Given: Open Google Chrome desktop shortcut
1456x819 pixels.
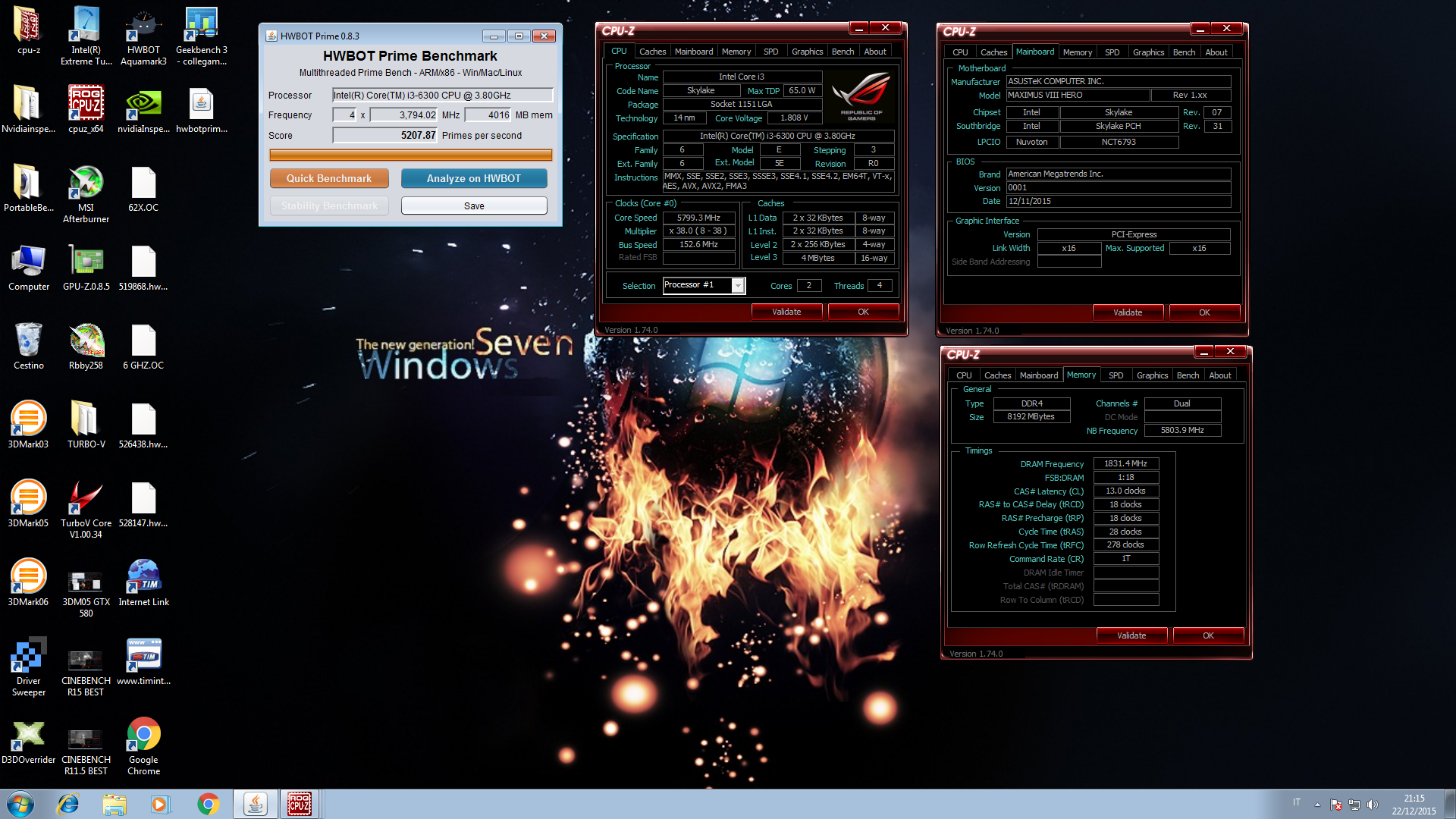Looking at the screenshot, I should pyautogui.click(x=143, y=745).
